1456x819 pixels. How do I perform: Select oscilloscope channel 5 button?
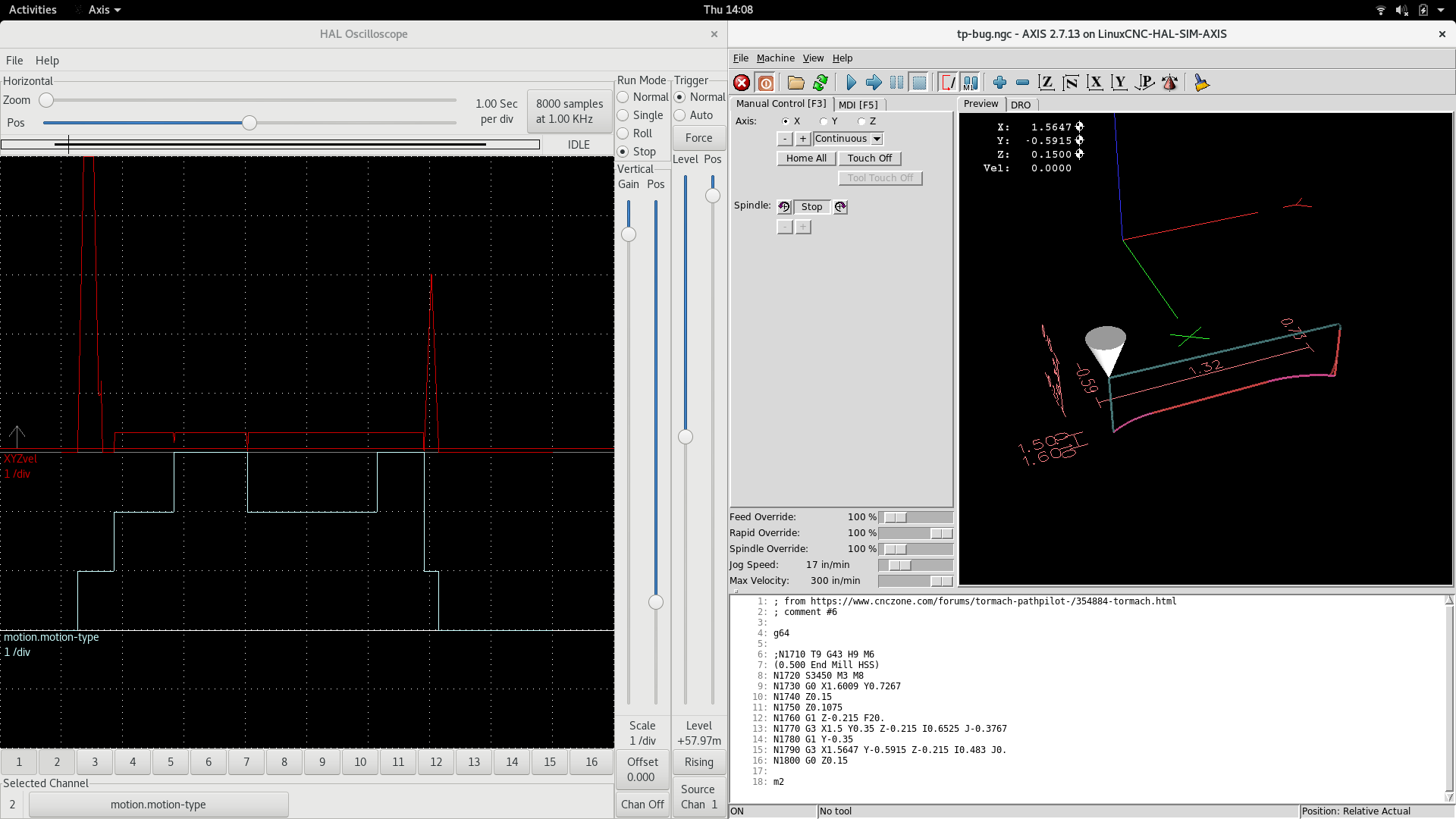(171, 762)
